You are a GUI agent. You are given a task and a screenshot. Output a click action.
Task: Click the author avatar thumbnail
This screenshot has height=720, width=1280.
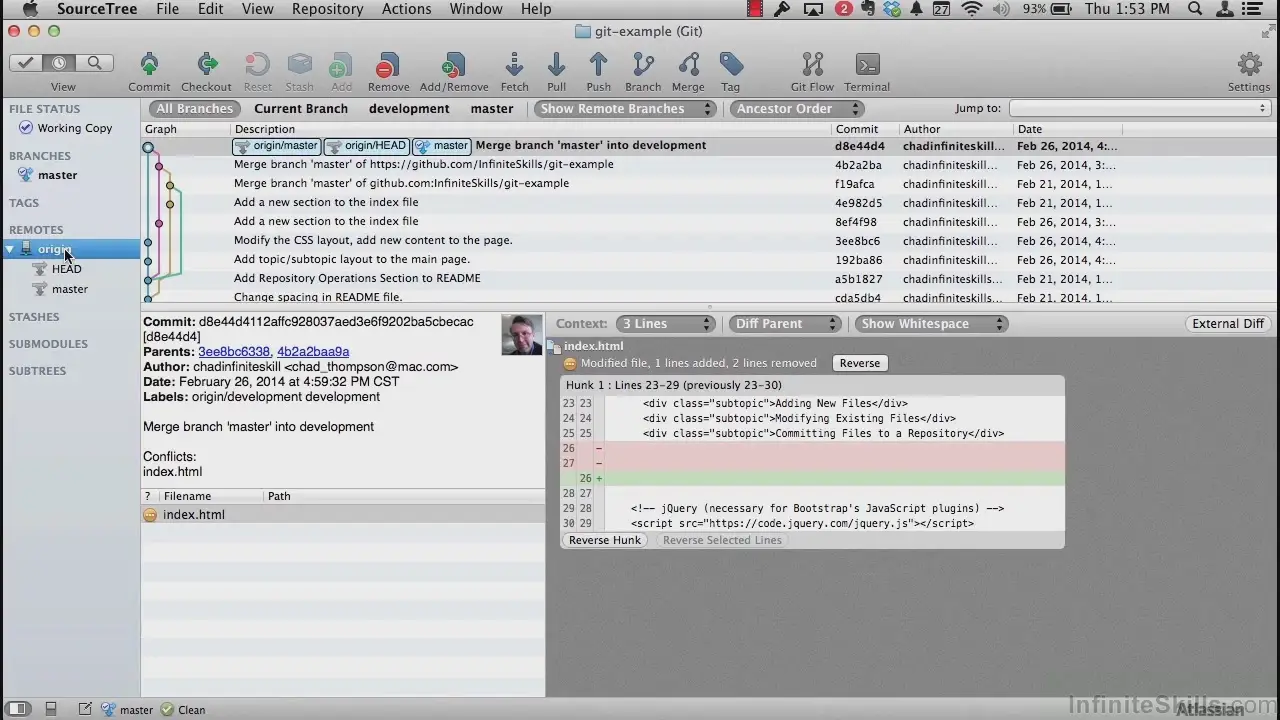tap(521, 335)
